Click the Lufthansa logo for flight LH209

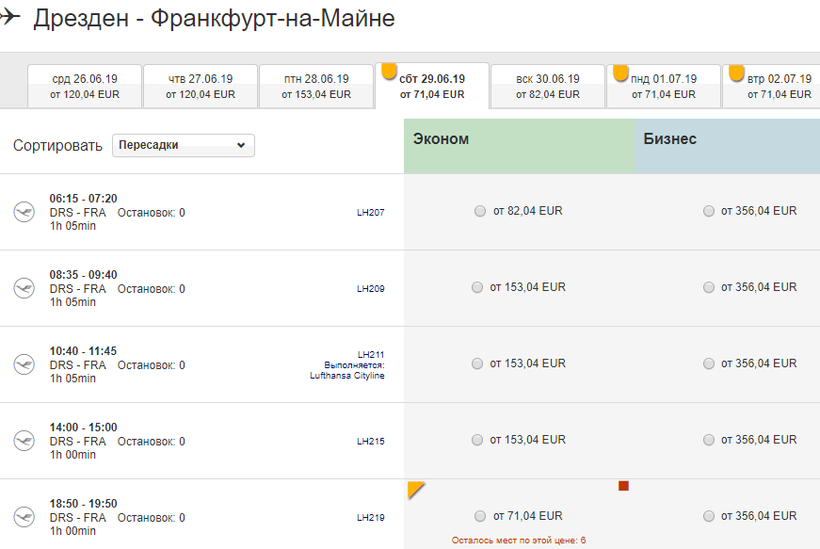point(23,288)
